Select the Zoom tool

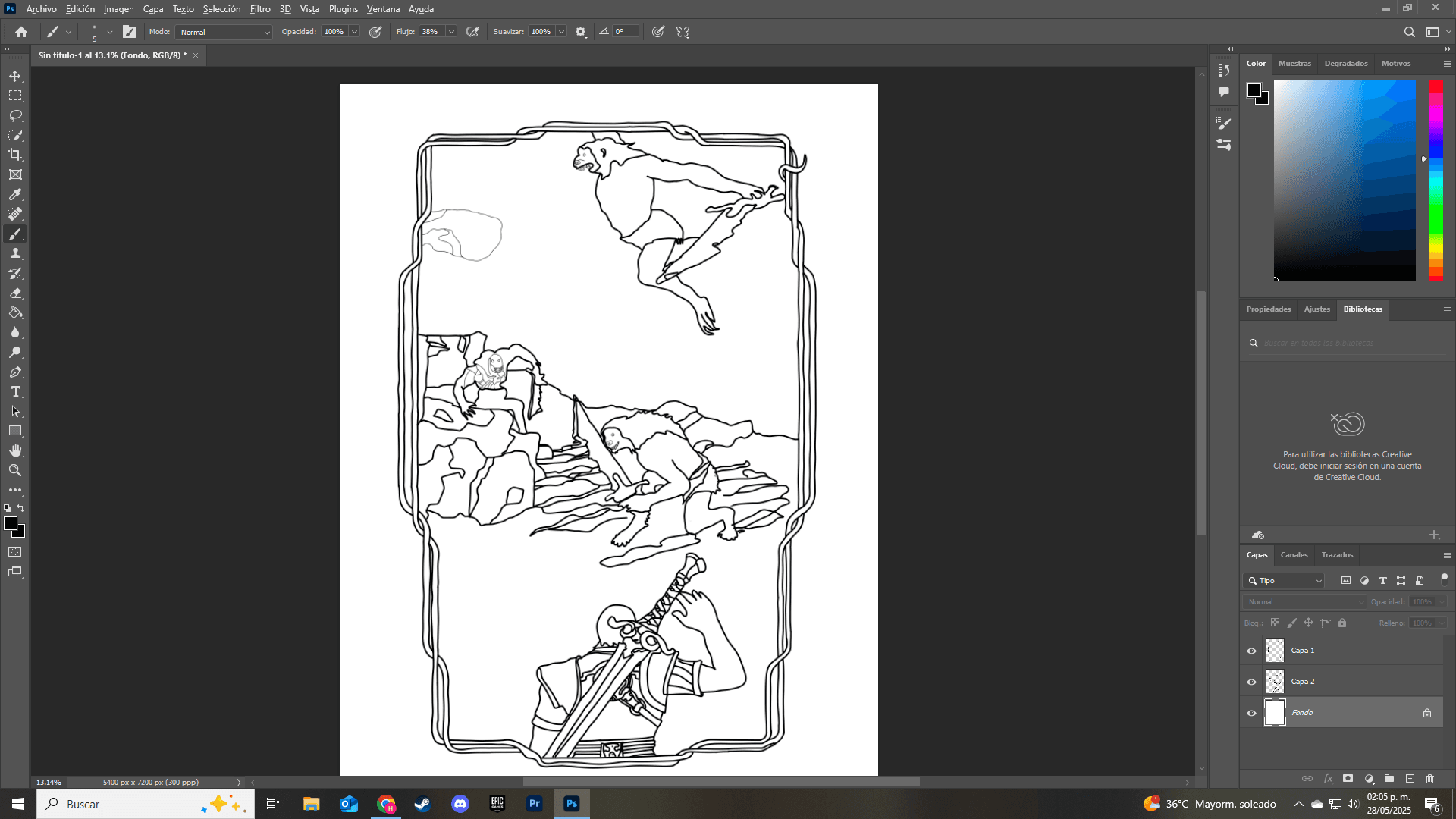[15, 470]
